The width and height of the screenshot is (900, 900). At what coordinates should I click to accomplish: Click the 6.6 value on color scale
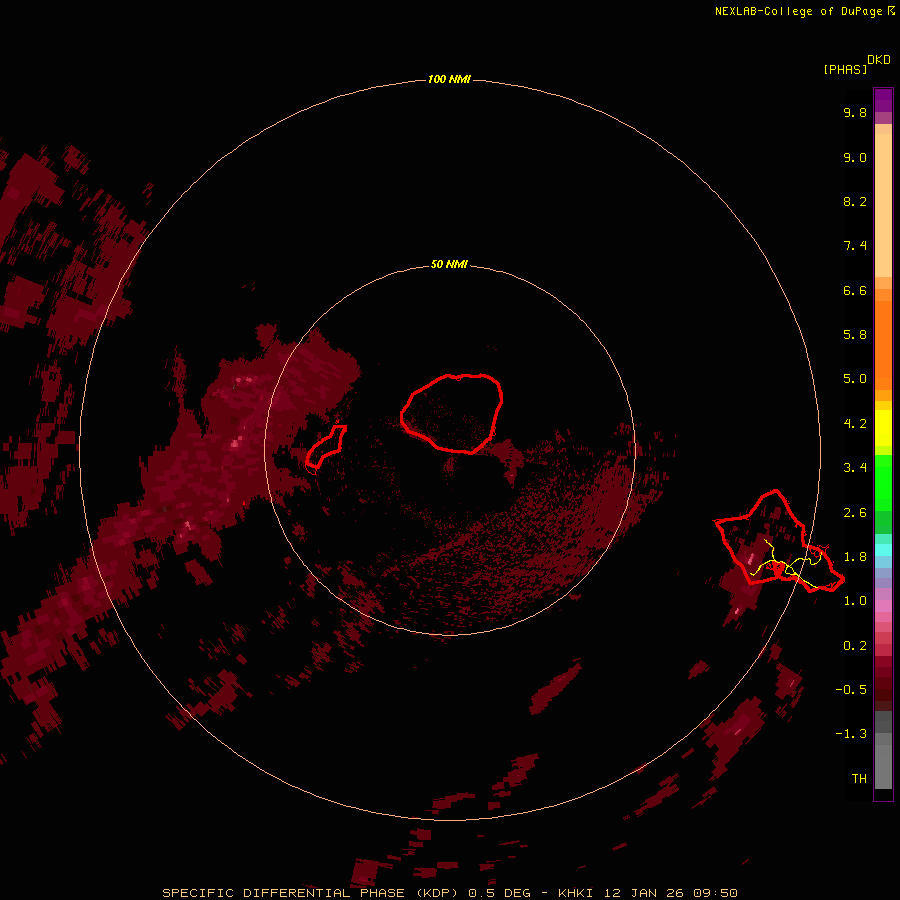[855, 290]
